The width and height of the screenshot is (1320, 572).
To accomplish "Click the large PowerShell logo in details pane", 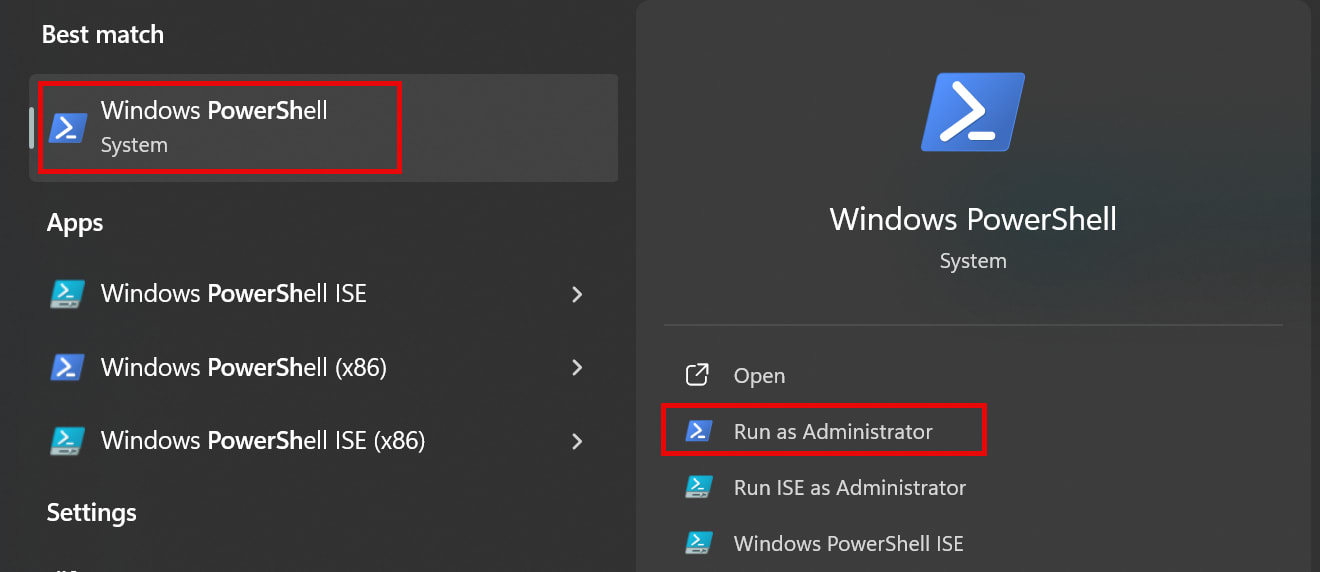I will [x=973, y=111].
